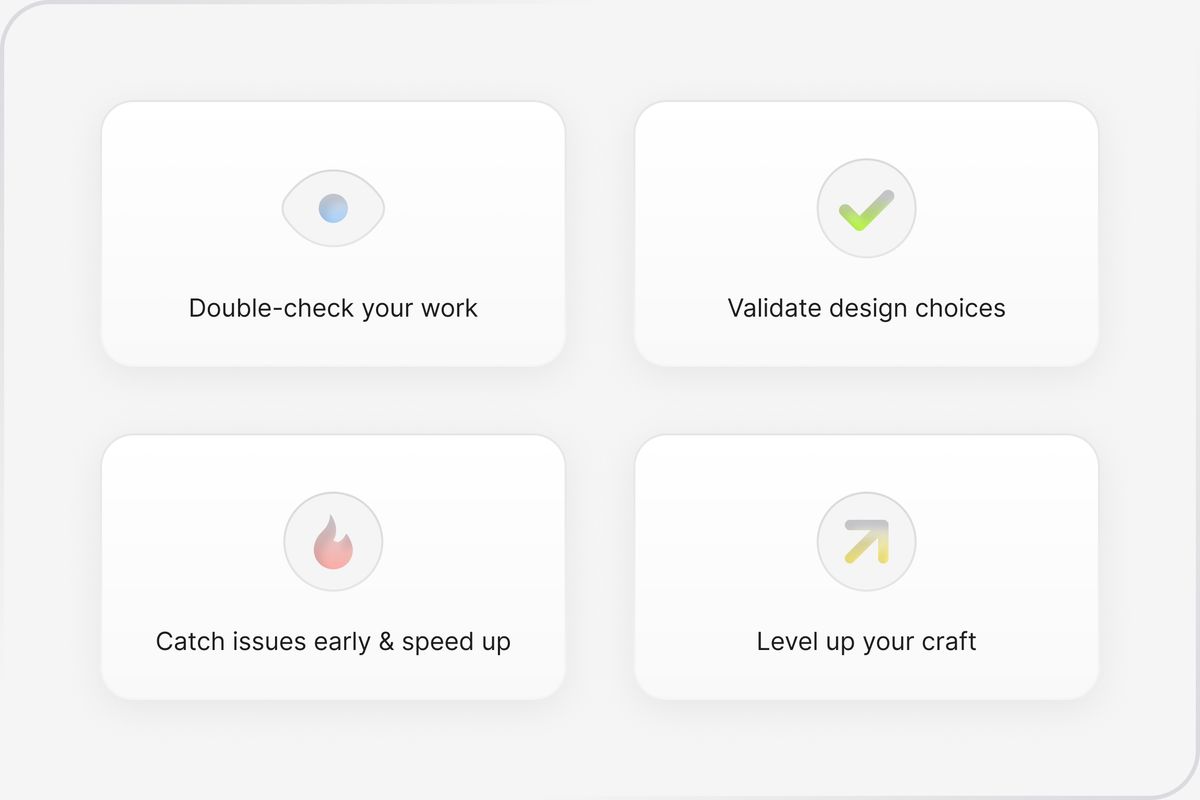Click the circled flame icon
Screen dimensions: 1200x800
tap(333, 542)
